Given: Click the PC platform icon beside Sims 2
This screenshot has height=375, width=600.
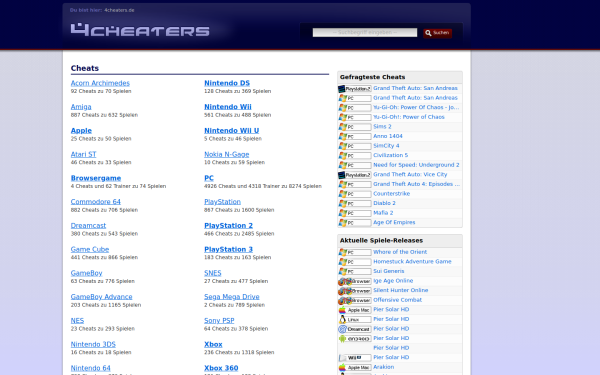Looking at the screenshot, I should pyautogui.click(x=355, y=127).
